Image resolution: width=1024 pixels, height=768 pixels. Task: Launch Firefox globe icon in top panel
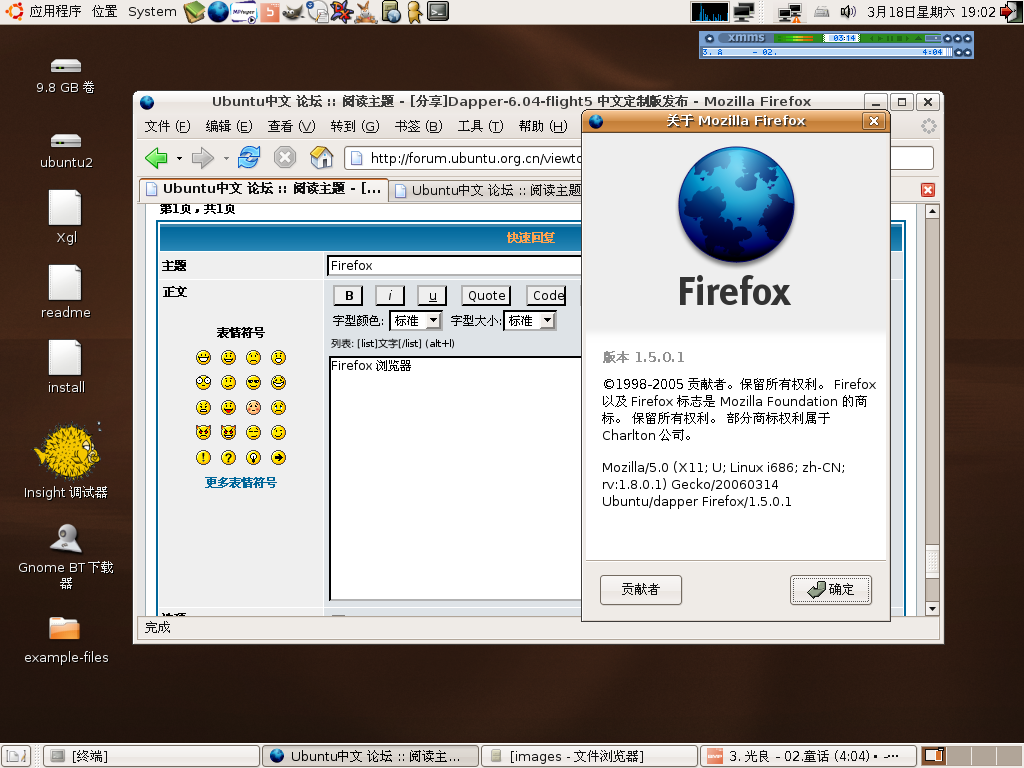[x=218, y=12]
